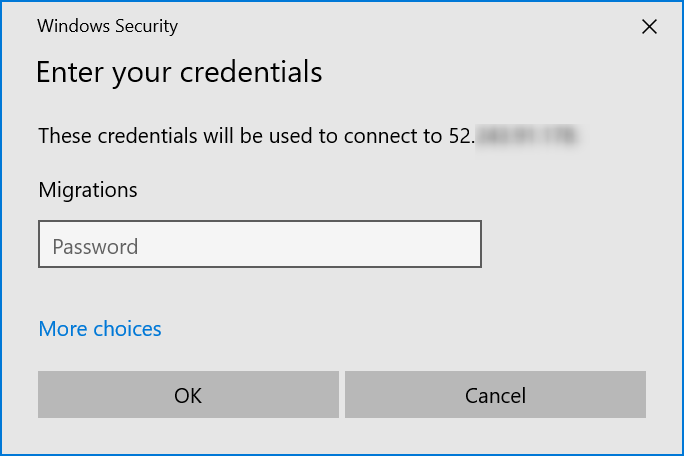Click the Password input field

click(260, 245)
